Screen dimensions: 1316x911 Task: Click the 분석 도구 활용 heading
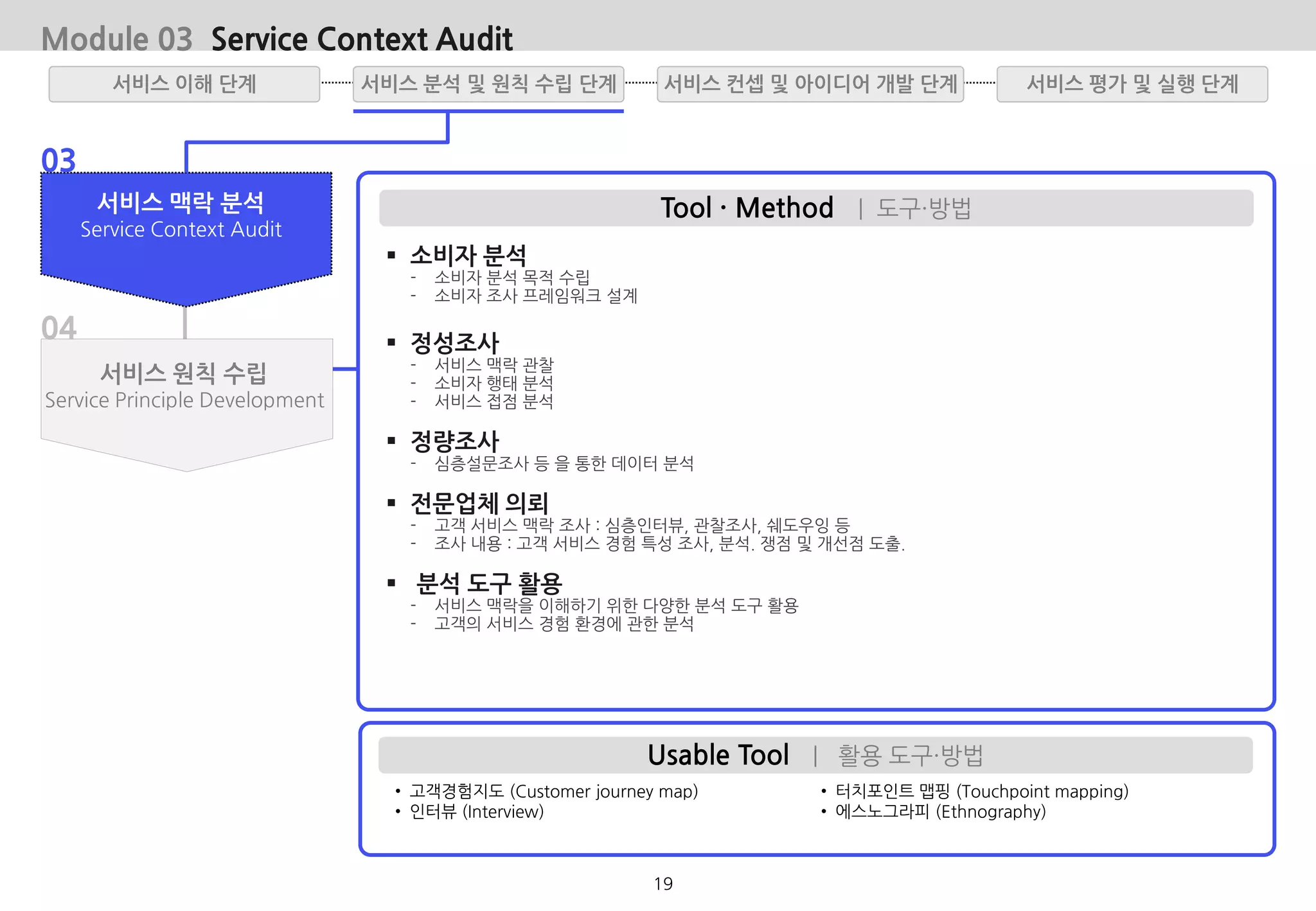coord(489,583)
